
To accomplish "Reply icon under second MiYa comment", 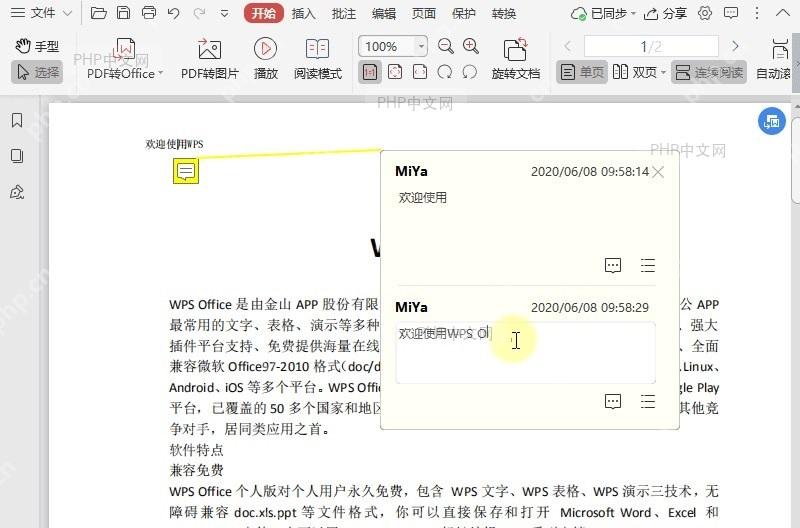I will (x=613, y=401).
